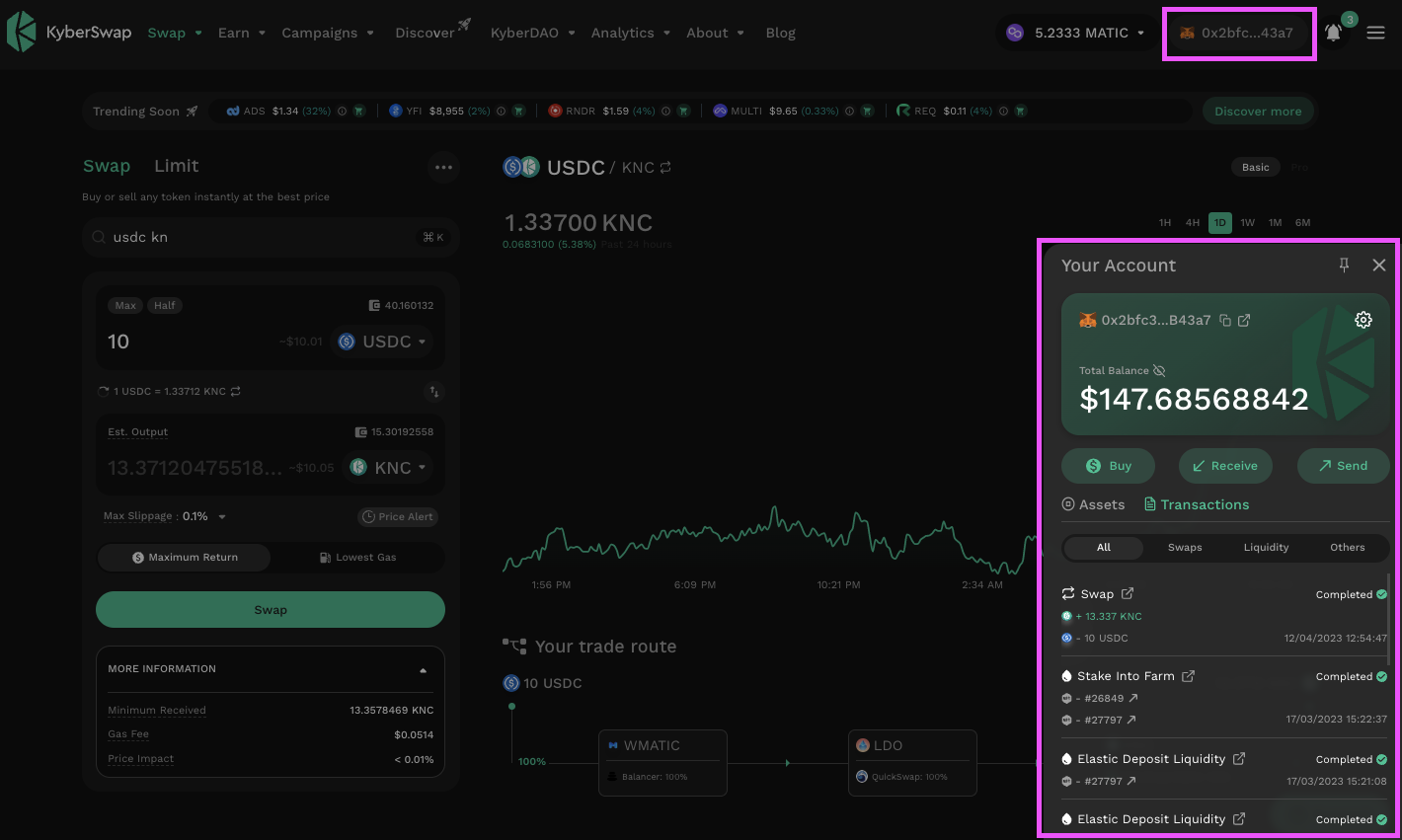Switch to the Limit tab
This screenshot has width=1402, height=840.
(176, 166)
